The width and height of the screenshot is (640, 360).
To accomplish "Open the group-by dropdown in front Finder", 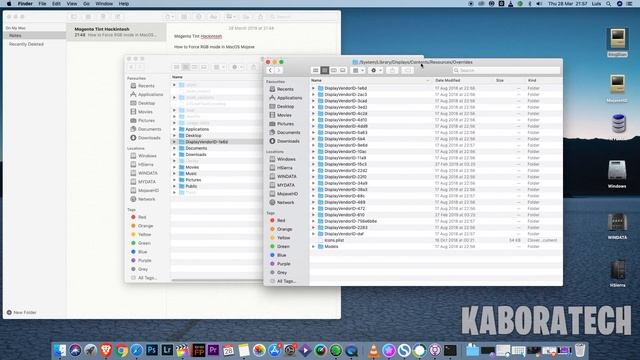I will pos(358,70).
